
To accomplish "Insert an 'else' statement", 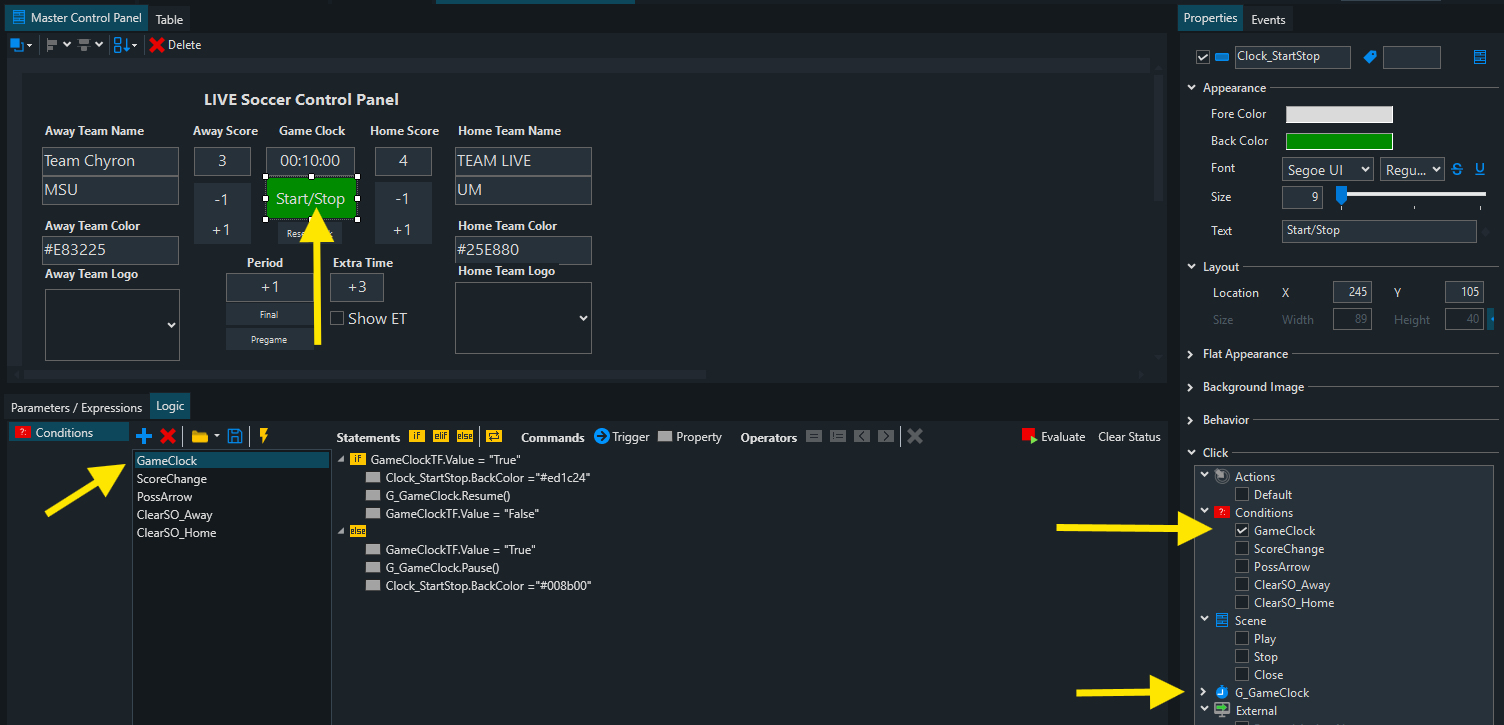I will (465, 437).
